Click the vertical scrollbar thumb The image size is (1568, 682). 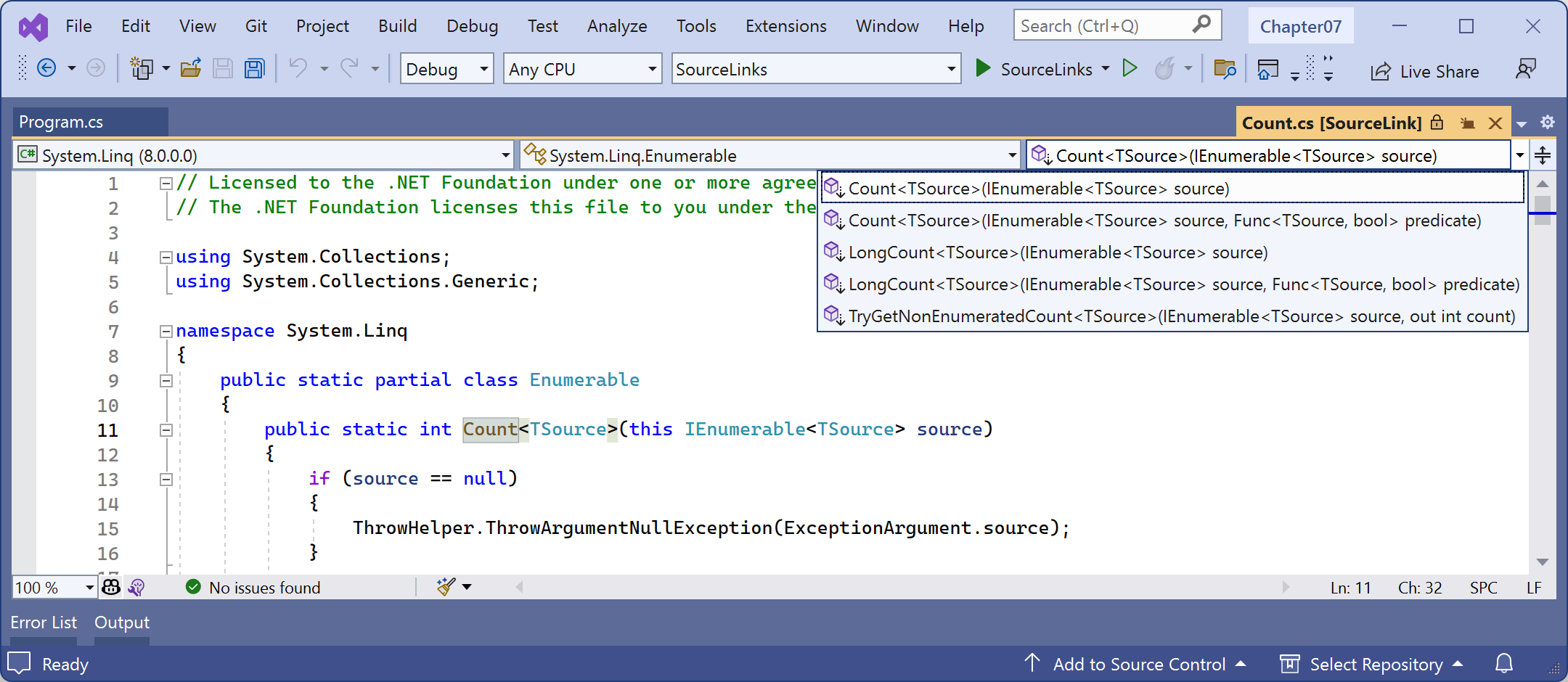pyautogui.click(x=1543, y=210)
